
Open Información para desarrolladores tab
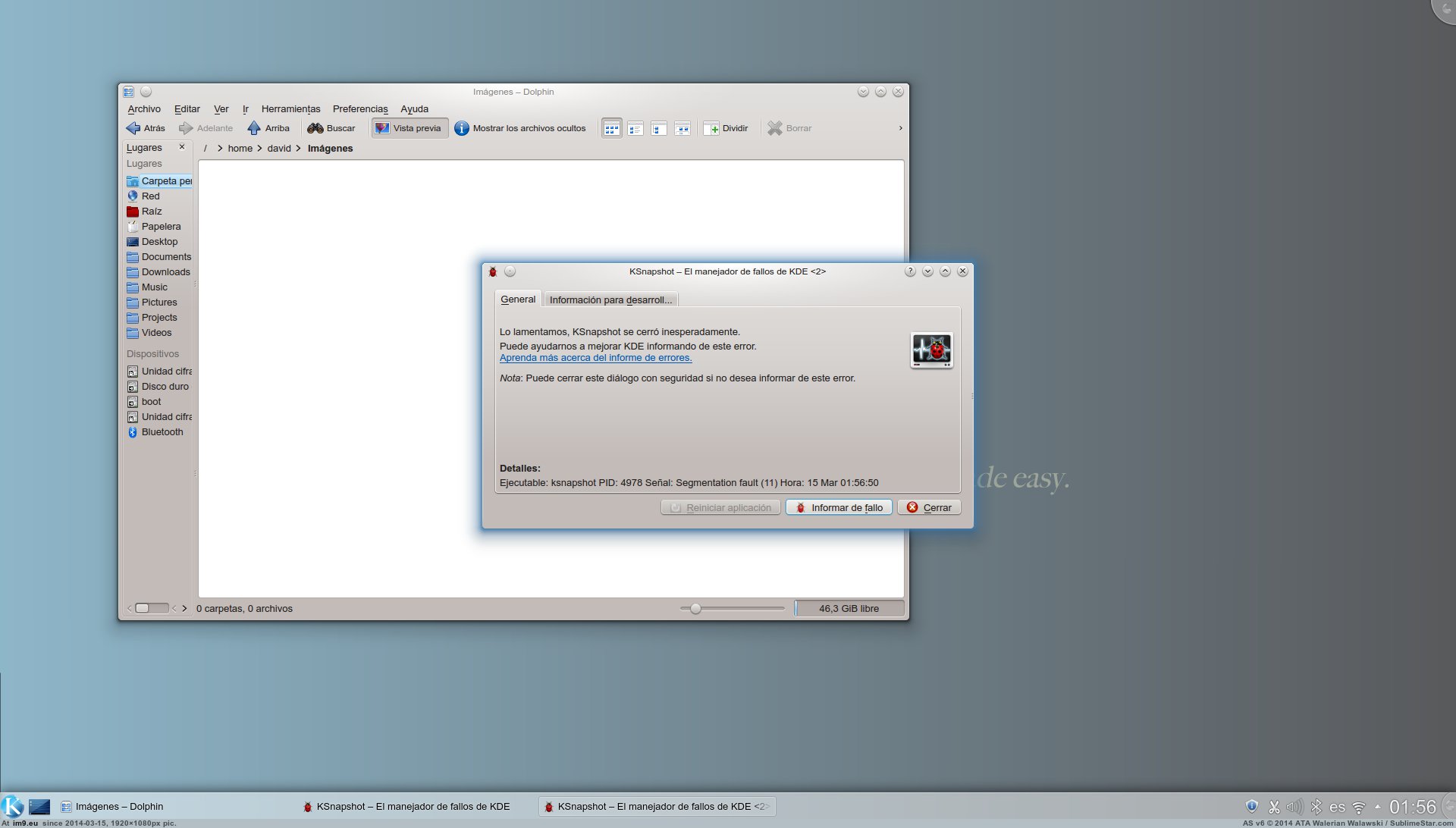pos(610,300)
